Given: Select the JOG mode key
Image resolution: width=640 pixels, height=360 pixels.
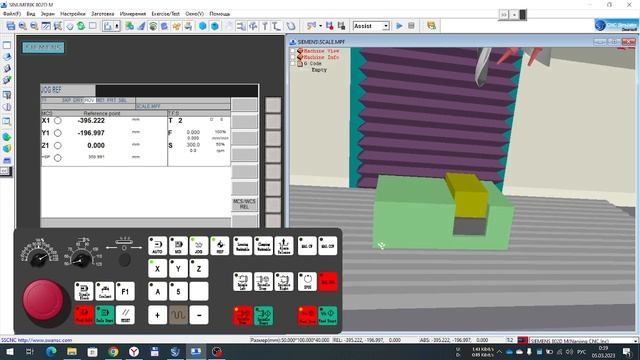Looking at the screenshot, I should point(199,246).
